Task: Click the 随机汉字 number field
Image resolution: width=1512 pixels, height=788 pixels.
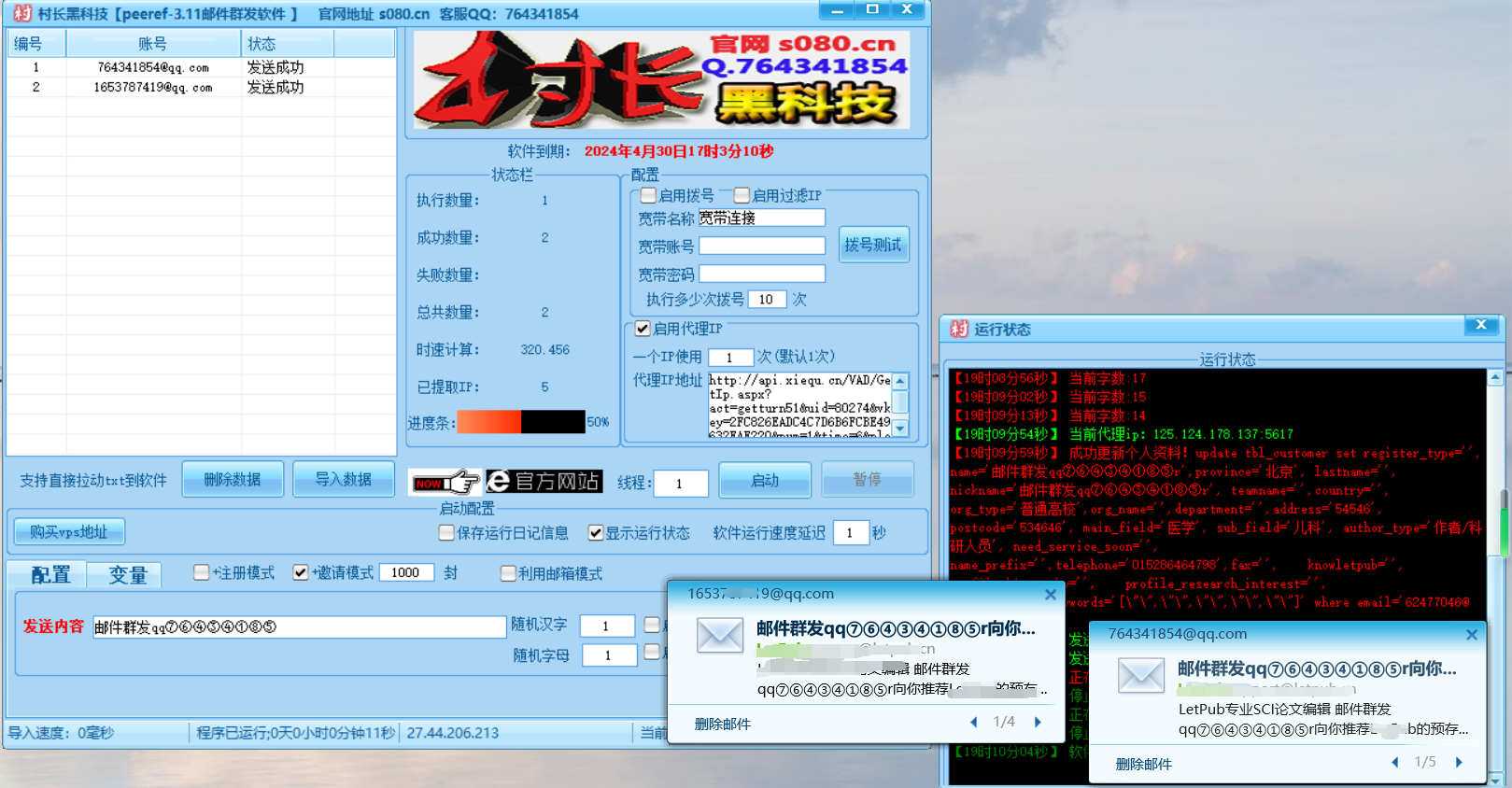Action: 608,626
